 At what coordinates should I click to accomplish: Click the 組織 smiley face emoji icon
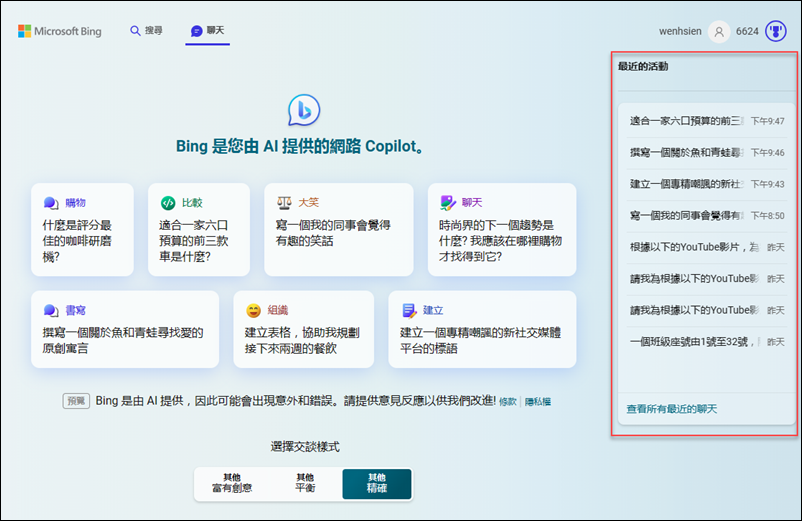pyautogui.click(x=254, y=310)
